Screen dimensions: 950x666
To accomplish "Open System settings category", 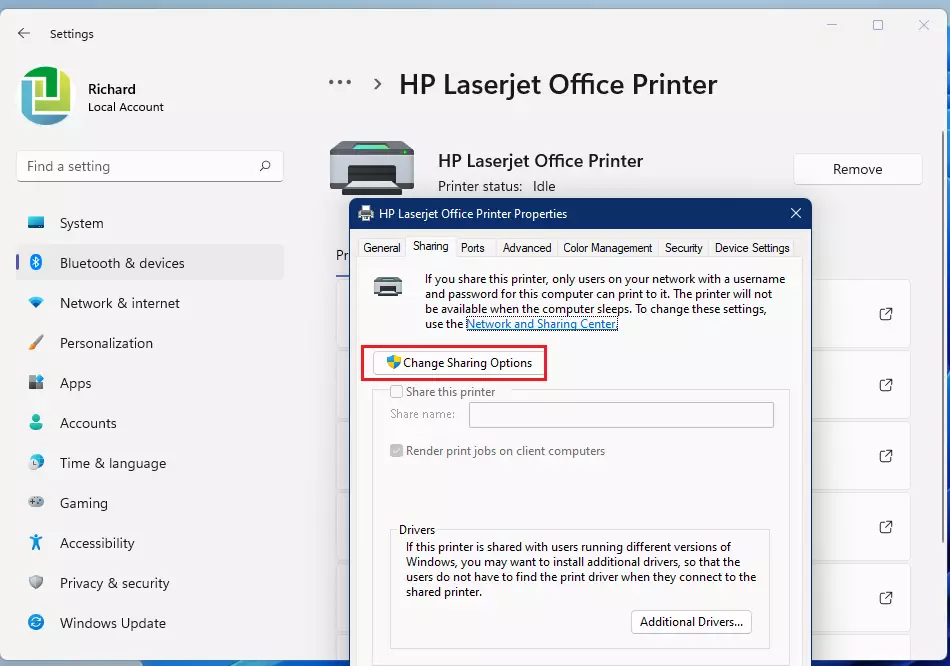I will point(150,223).
